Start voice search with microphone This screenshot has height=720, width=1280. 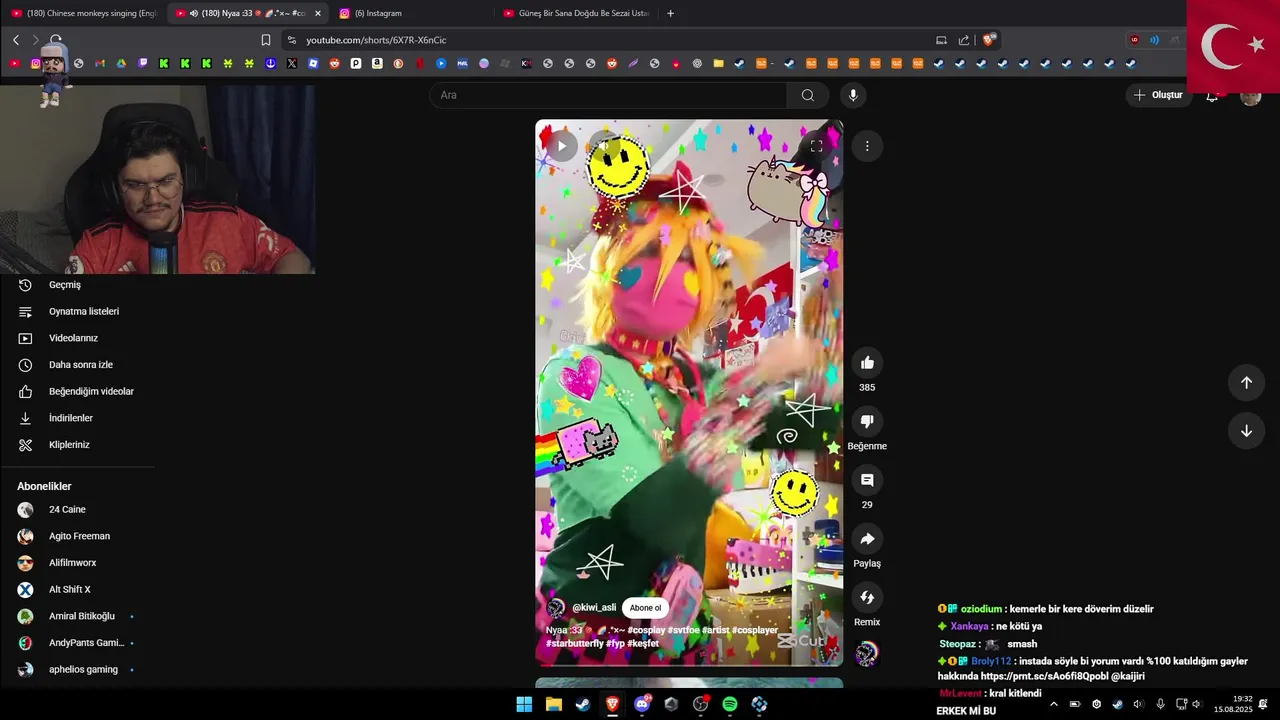tap(853, 95)
